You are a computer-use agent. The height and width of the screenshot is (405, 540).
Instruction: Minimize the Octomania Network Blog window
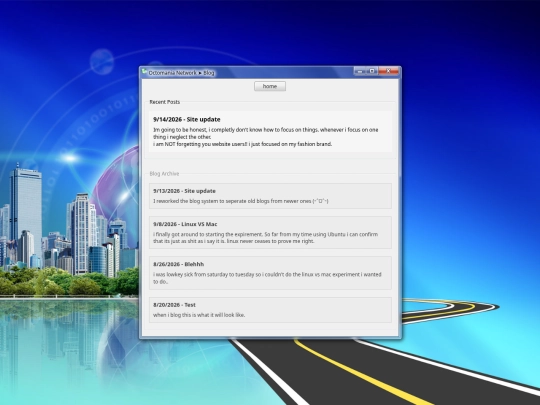click(x=360, y=71)
